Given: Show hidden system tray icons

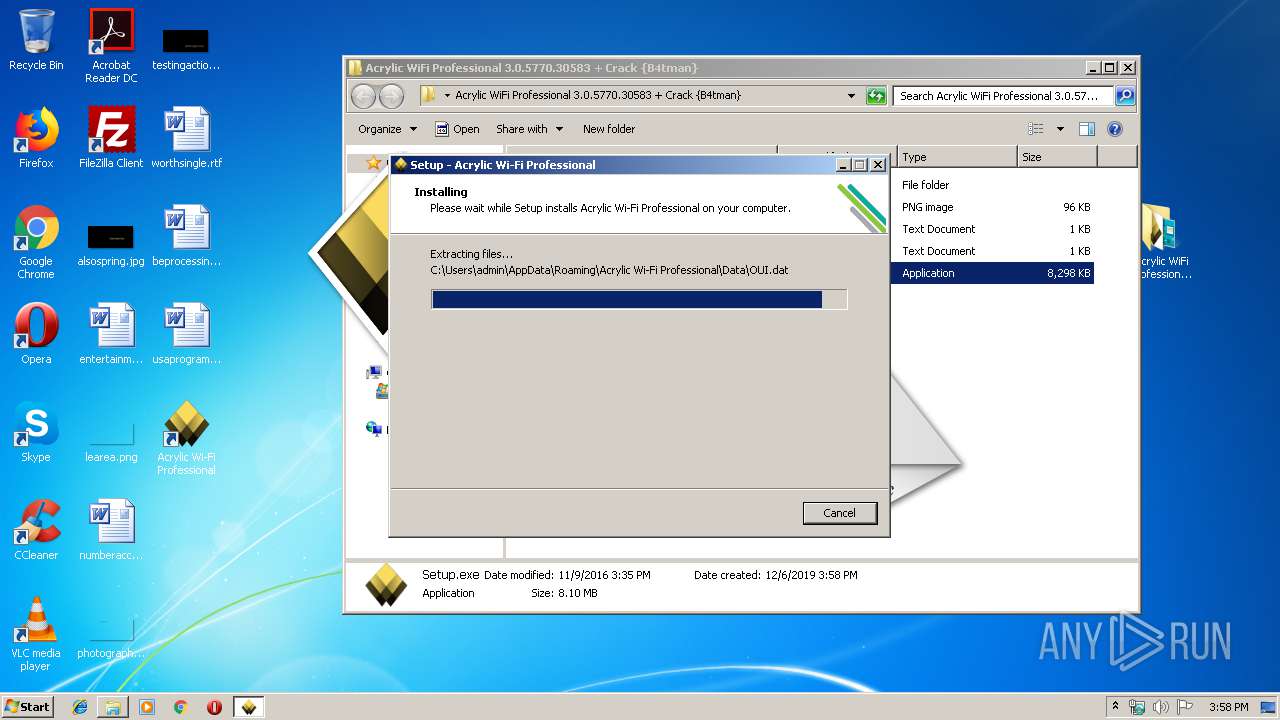Looking at the screenshot, I should click(1115, 707).
